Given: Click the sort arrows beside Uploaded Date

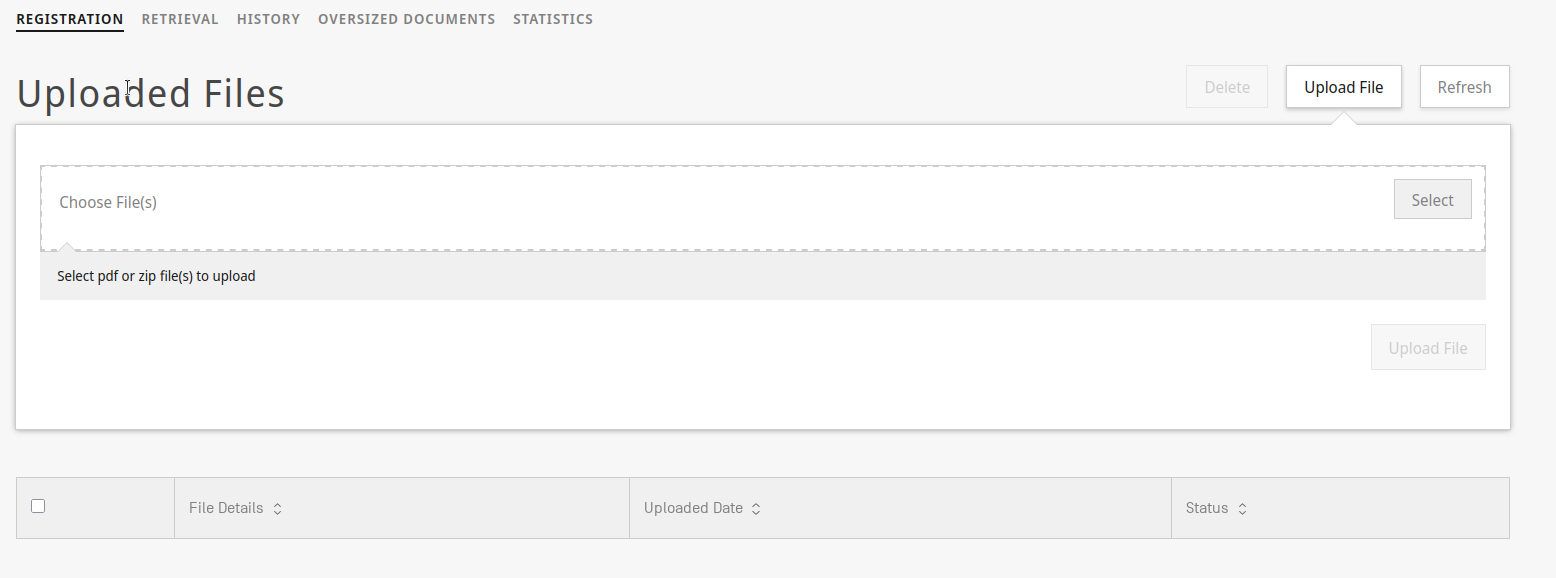Looking at the screenshot, I should coord(756,509).
